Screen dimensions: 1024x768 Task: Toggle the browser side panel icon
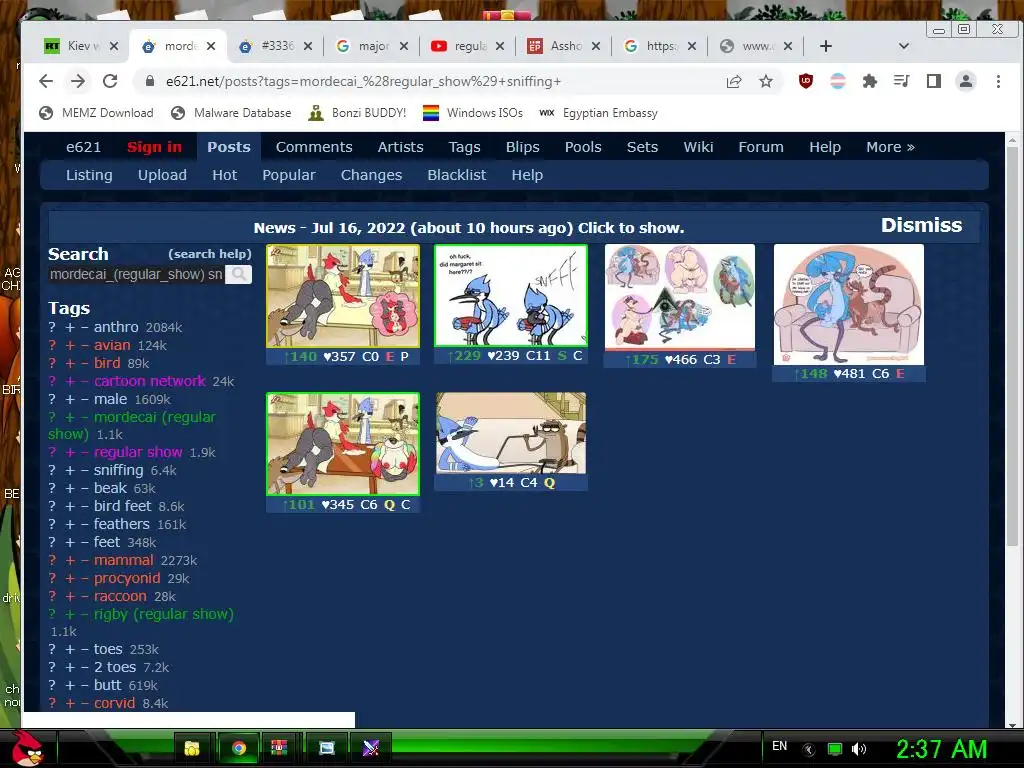pos(934,81)
